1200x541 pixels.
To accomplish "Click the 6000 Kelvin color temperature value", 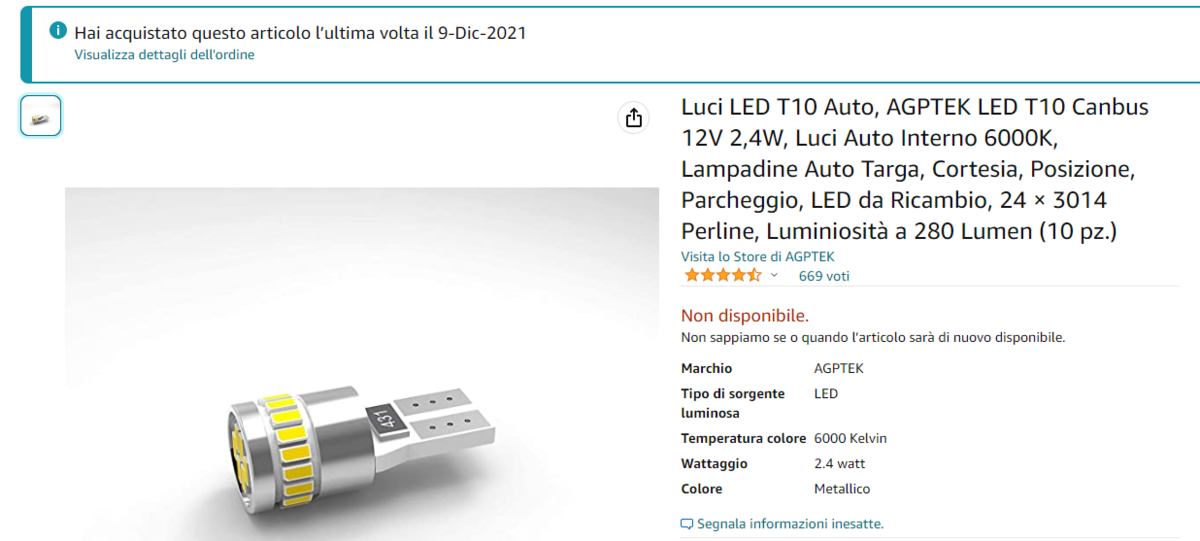I will click(x=850, y=438).
